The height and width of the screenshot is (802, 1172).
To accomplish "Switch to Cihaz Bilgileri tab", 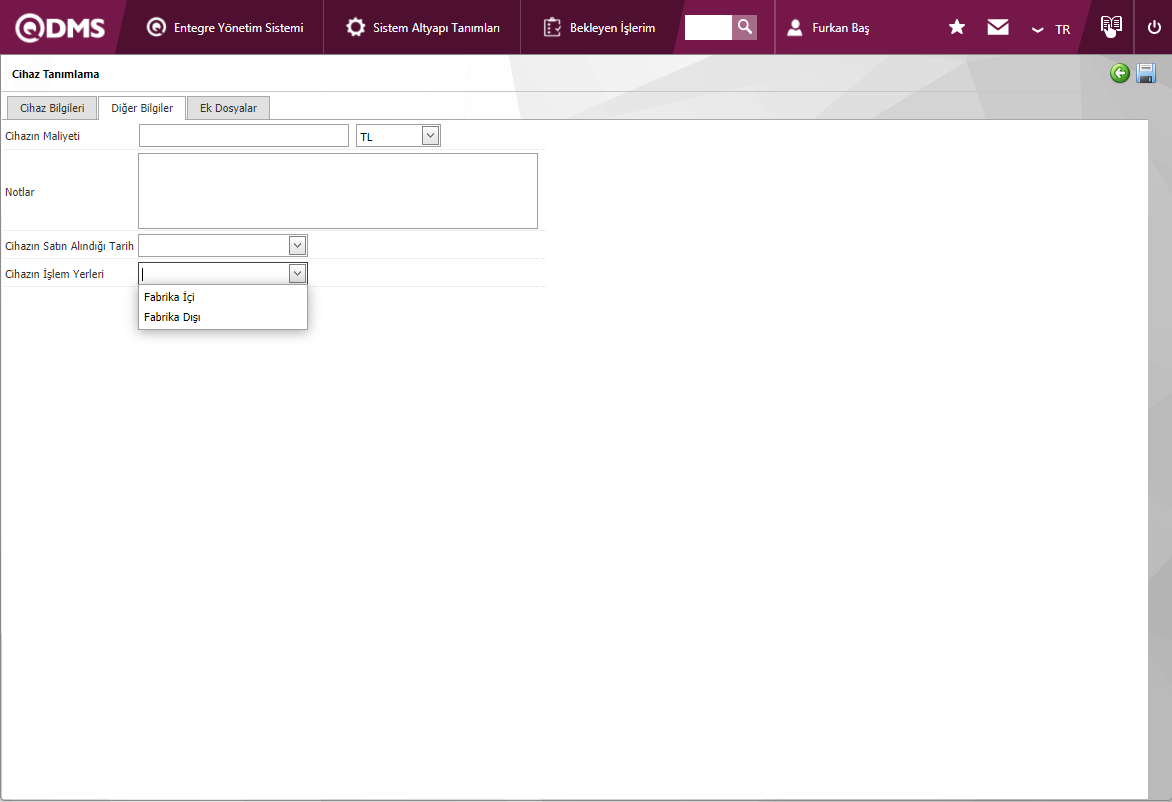I will (x=52, y=108).
